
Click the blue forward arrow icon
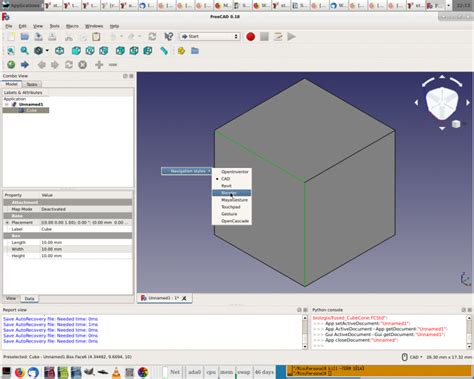coord(25,65)
